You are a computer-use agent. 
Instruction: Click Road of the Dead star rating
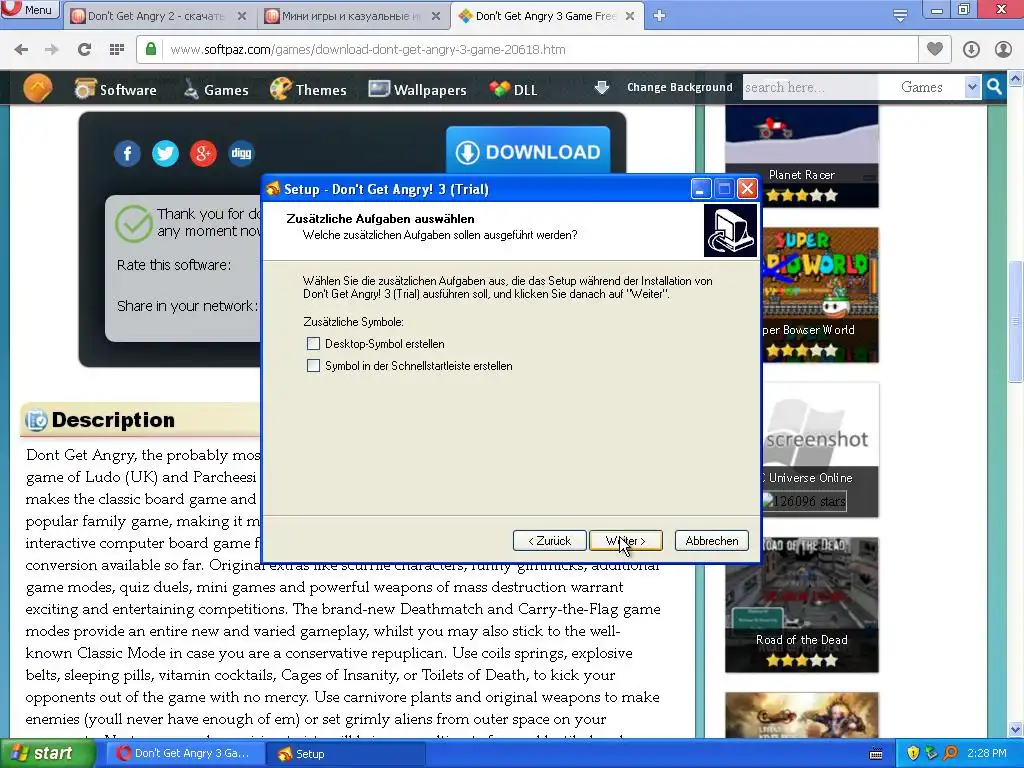click(801, 660)
